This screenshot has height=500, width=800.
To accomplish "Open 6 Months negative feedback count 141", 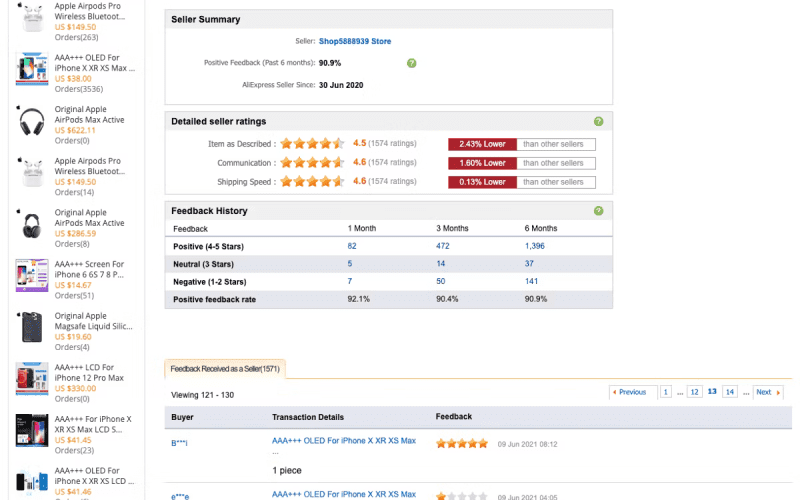I will [x=531, y=281].
